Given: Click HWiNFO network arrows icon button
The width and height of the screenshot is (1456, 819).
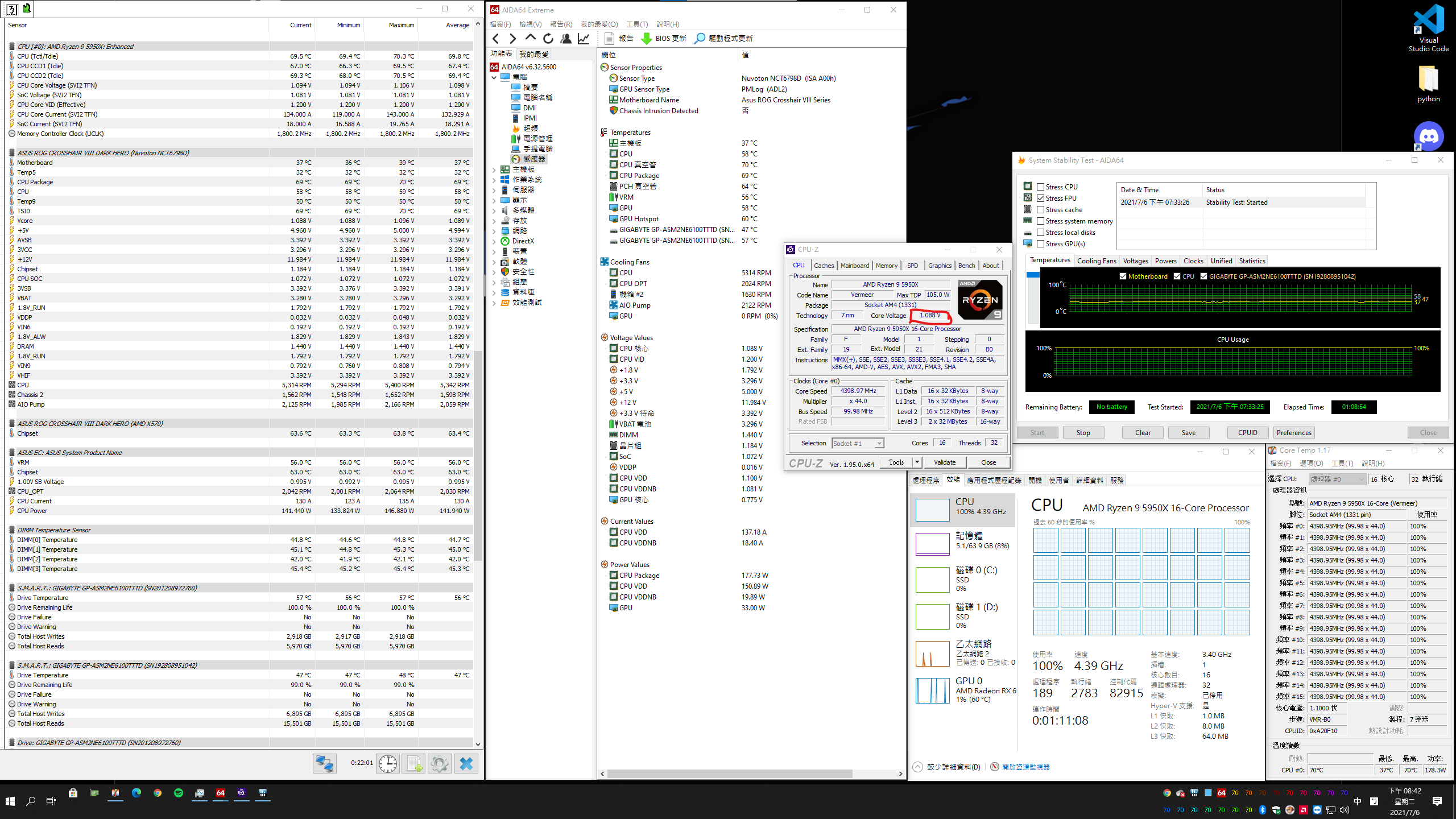Looking at the screenshot, I should [x=325, y=763].
